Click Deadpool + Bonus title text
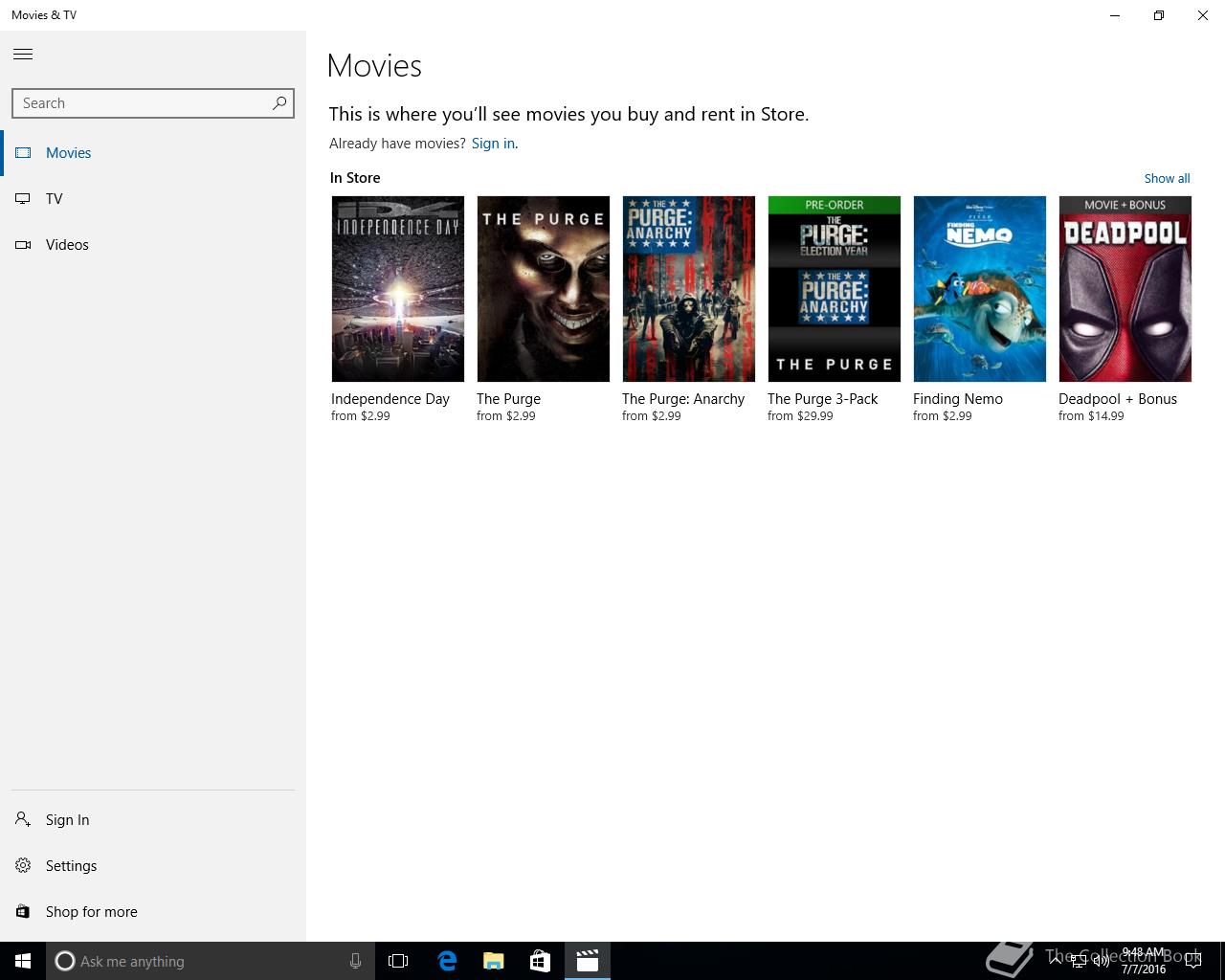This screenshot has width=1225, height=980. [1118, 399]
